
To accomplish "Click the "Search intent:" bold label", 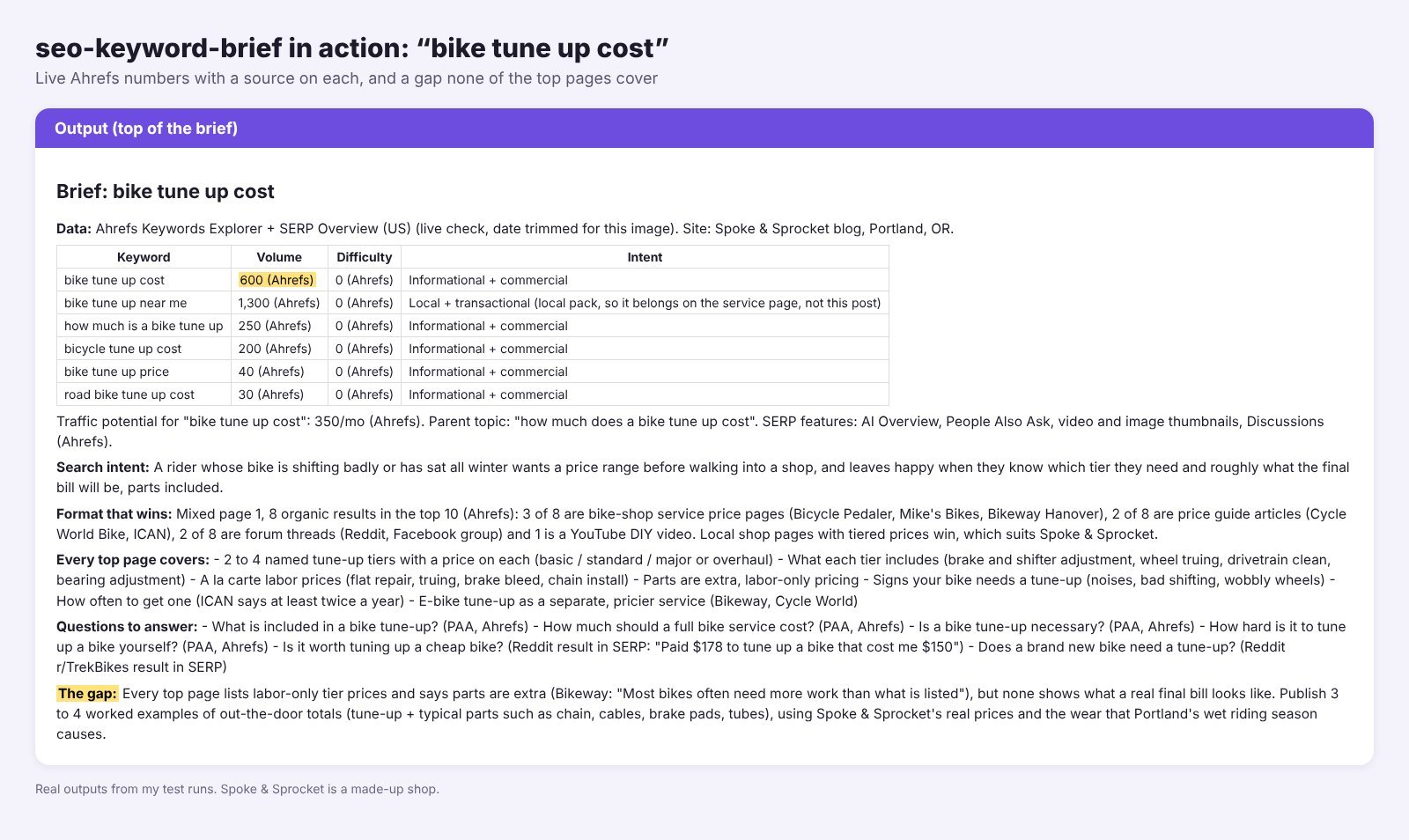I will click(103, 468).
